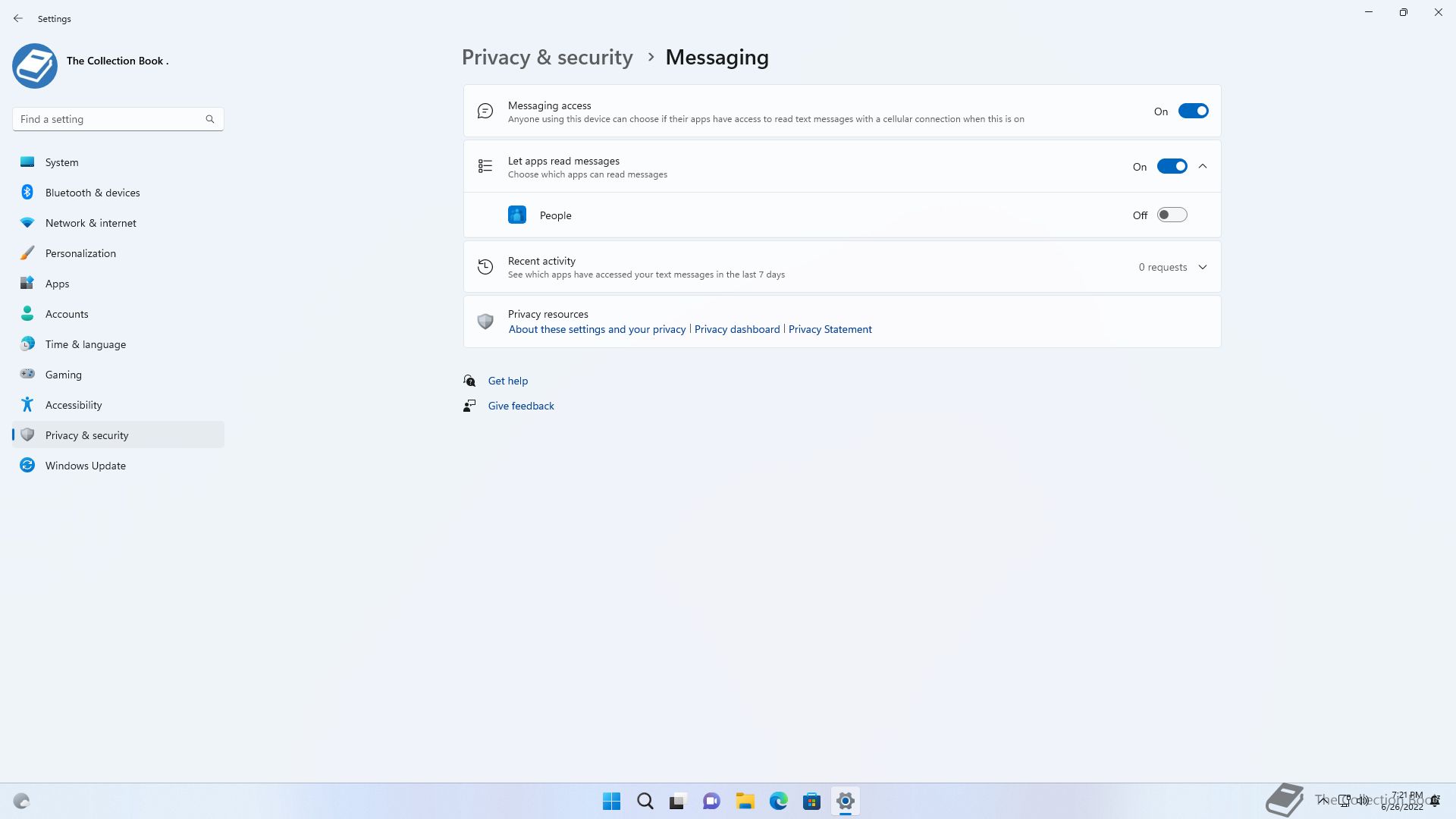
Task: Open Microsoft Store from the taskbar
Action: click(x=811, y=801)
